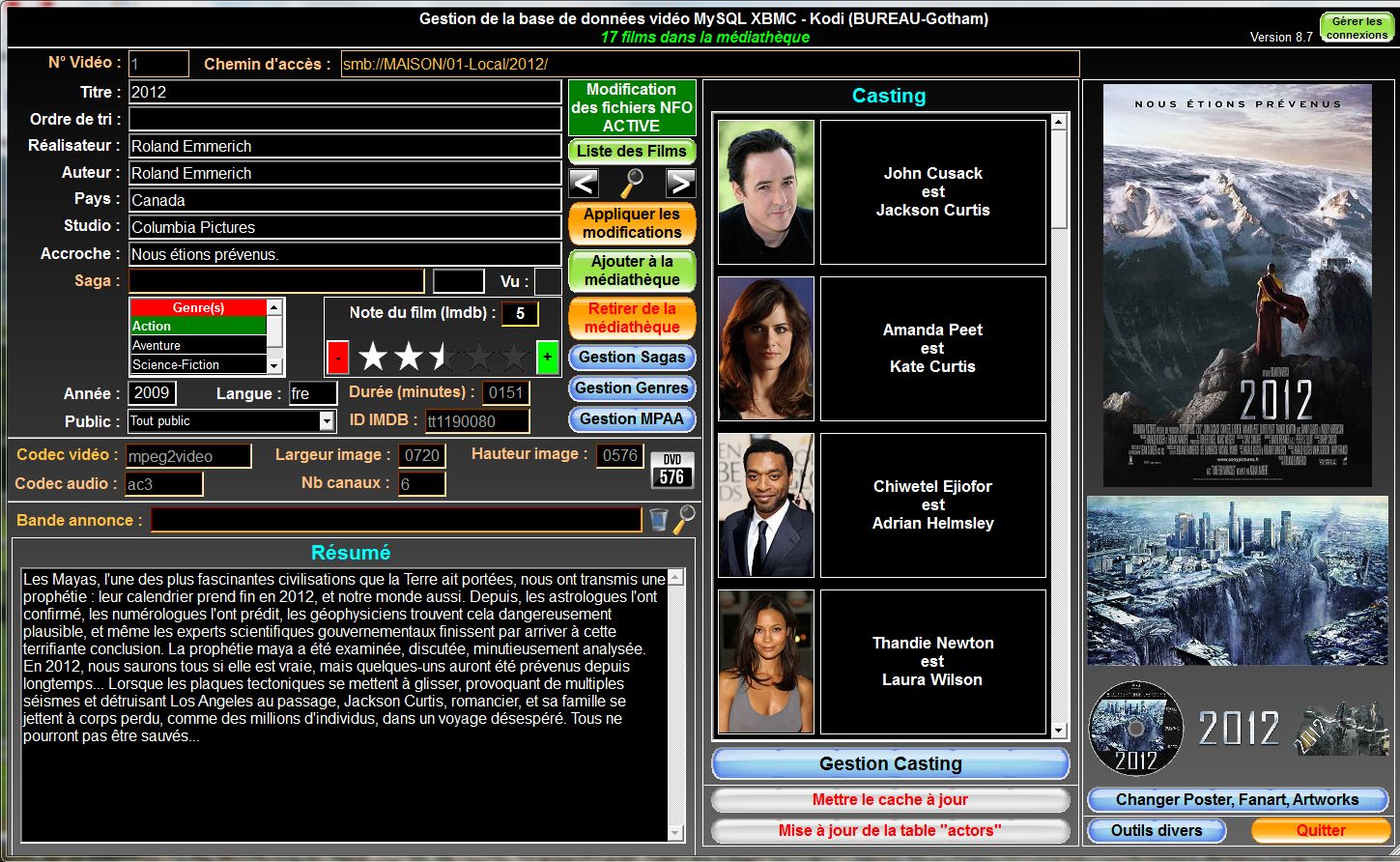
Task: Click the trash icon beside Bande annonce
Action: (658, 520)
